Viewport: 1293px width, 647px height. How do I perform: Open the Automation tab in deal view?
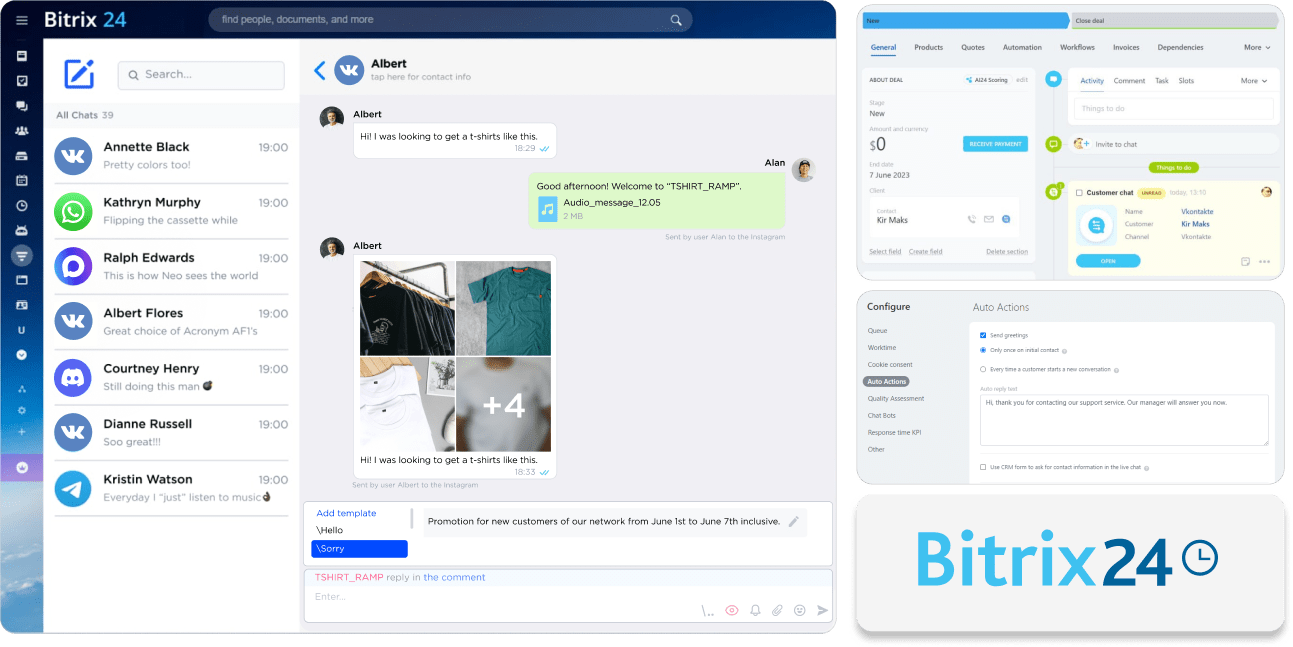coord(1022,47)
